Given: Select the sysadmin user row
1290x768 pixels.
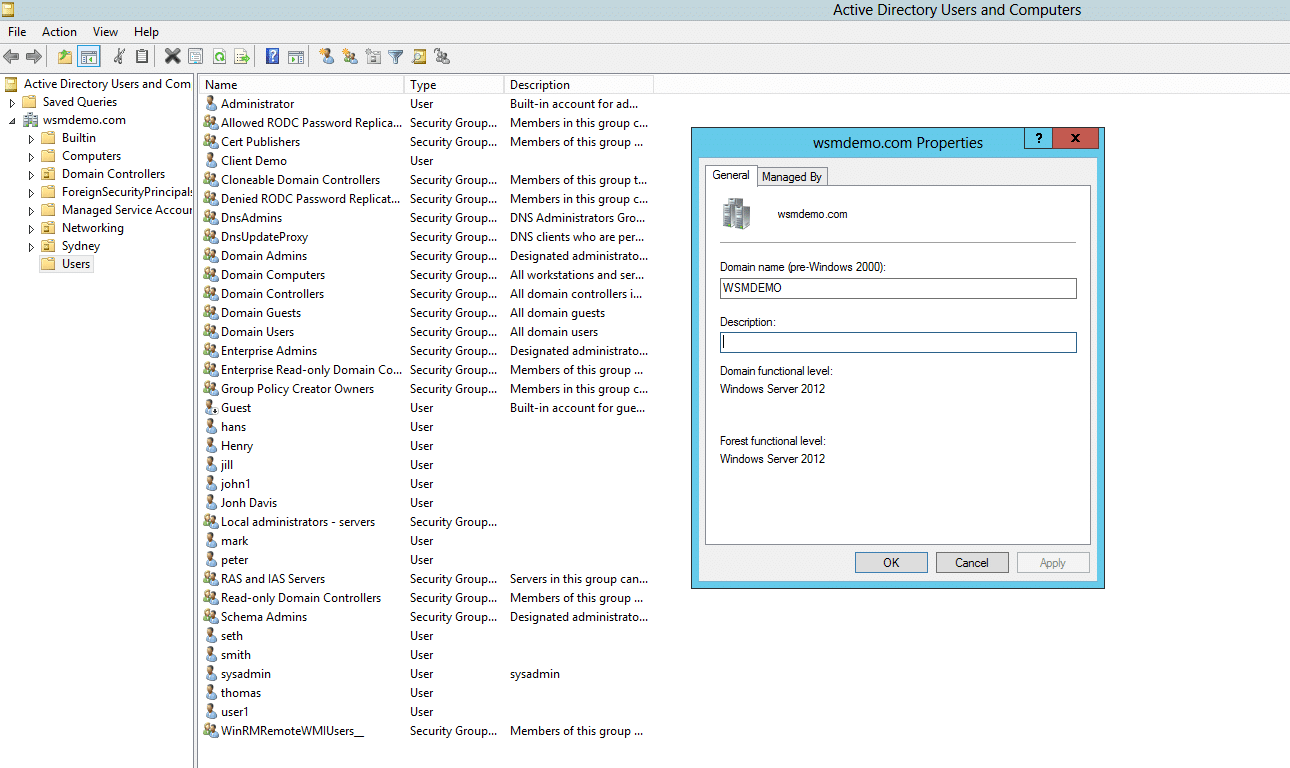Looking at the screenshot, I should [426, 674].
